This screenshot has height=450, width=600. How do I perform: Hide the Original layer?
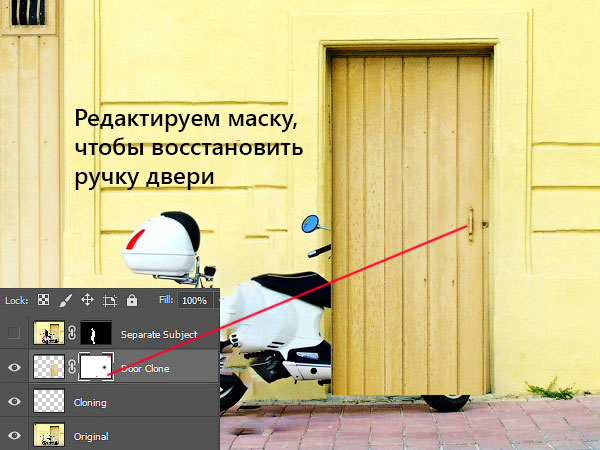tap(15, 435)
